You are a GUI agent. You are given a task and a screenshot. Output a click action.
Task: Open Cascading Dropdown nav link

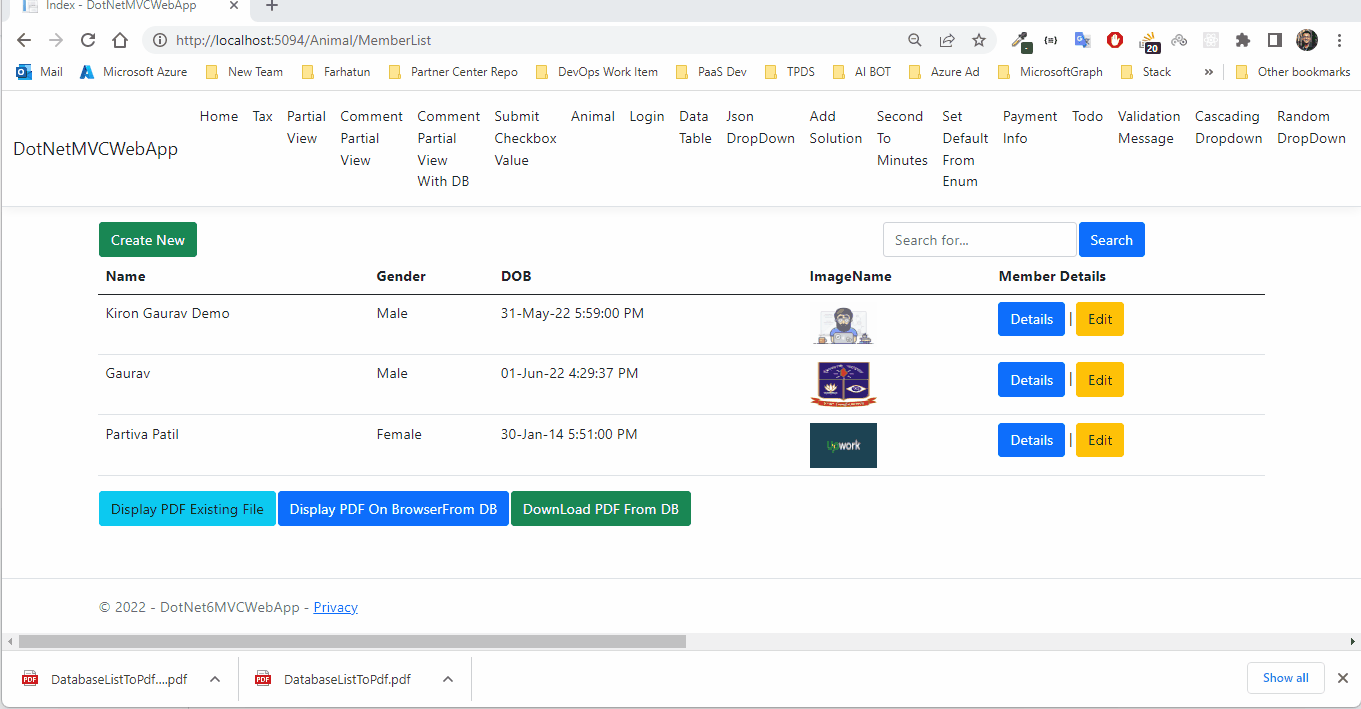coord(1228,127)
